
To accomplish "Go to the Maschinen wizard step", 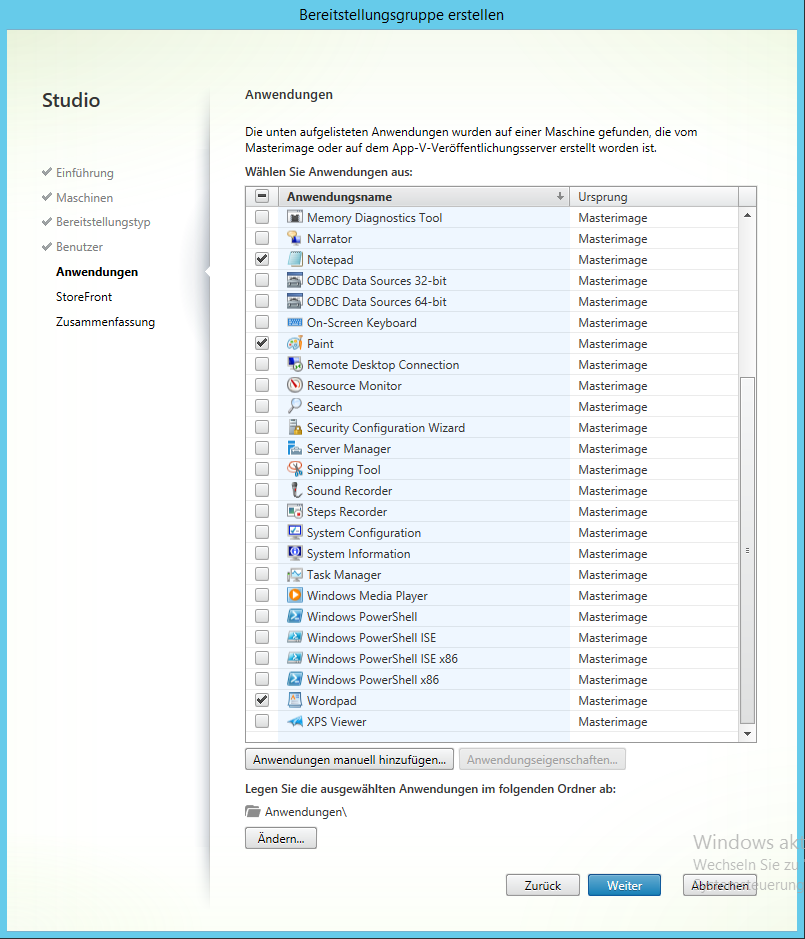I will [84, 198].
